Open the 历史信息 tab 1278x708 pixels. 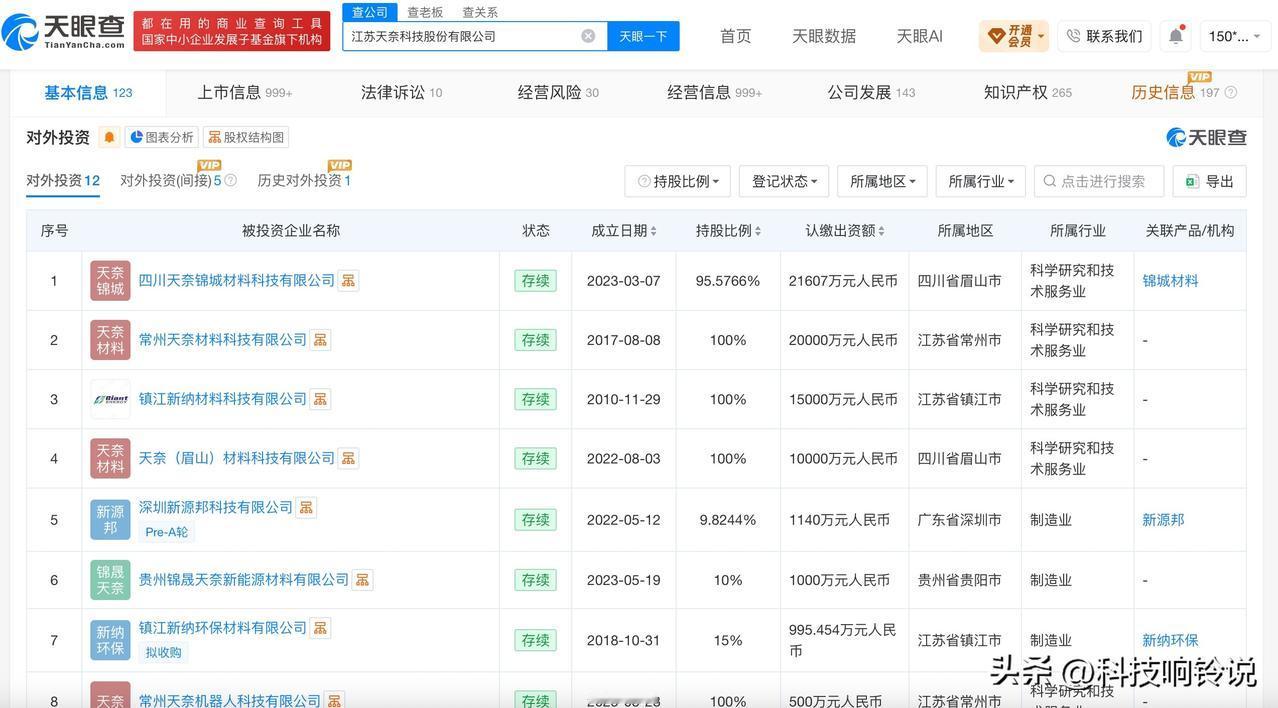(1175, 93)
